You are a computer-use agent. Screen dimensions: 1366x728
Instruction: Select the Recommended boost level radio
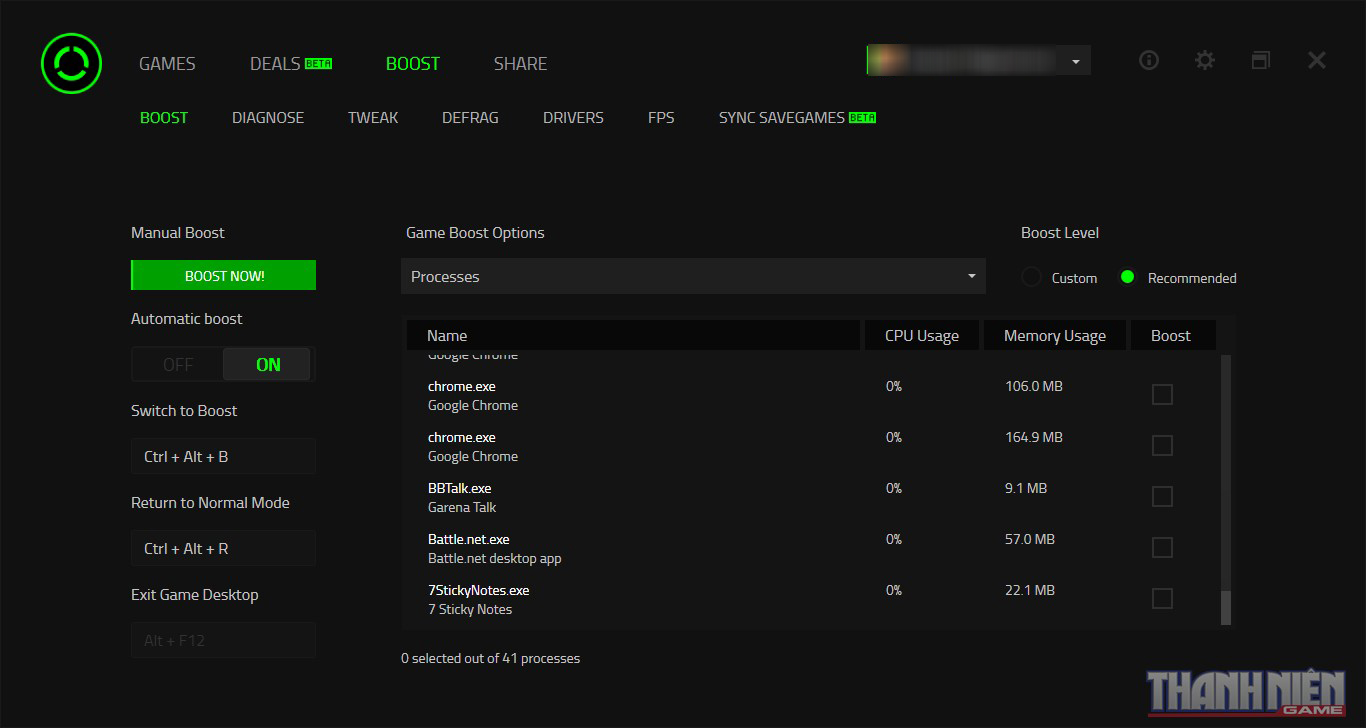pos(1128,277)
